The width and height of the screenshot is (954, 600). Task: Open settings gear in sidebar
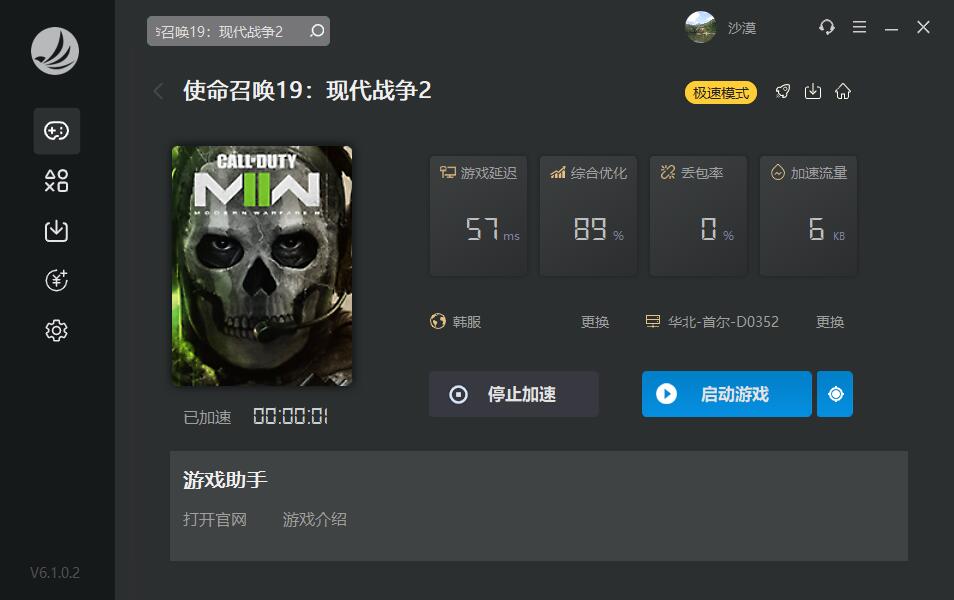pyautogui.click(x=57, y=330)
